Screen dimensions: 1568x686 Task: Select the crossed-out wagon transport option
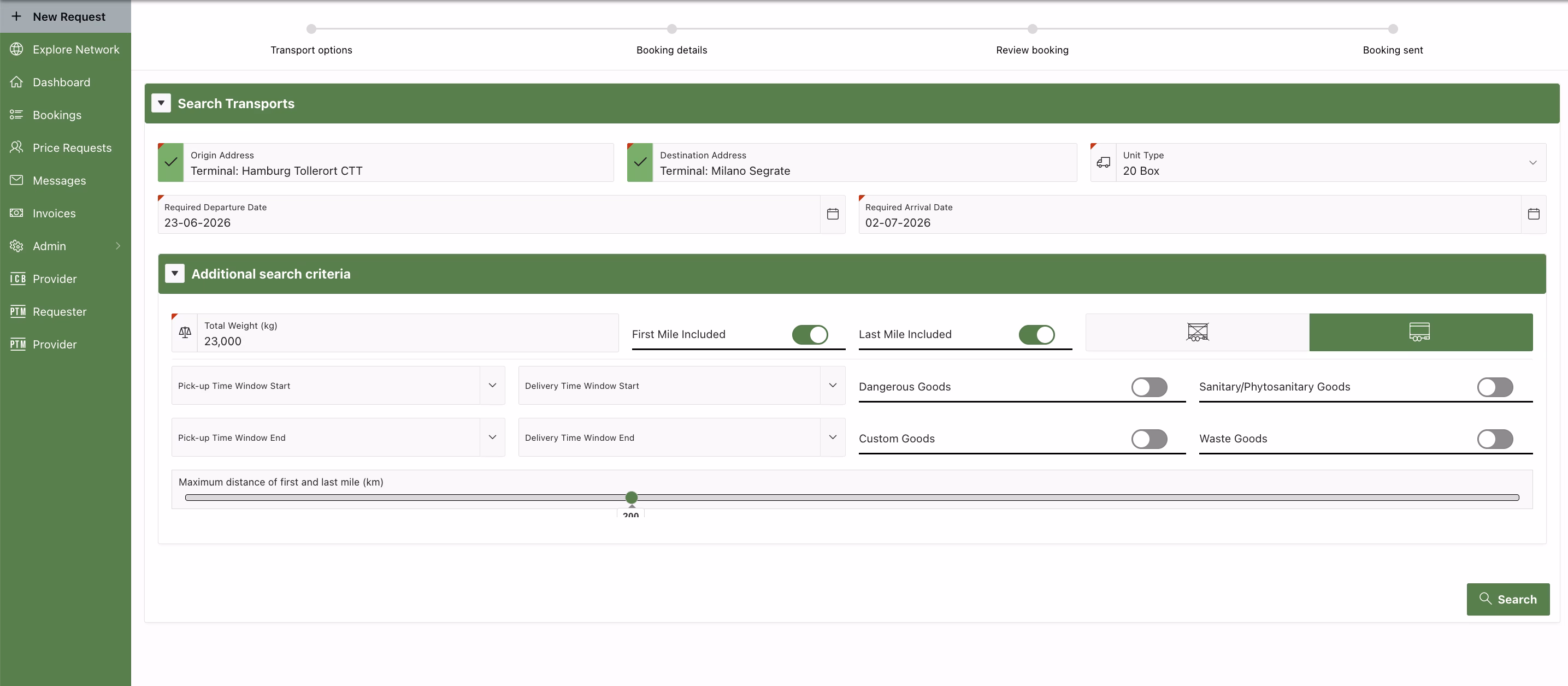[x=1197, y=332]
